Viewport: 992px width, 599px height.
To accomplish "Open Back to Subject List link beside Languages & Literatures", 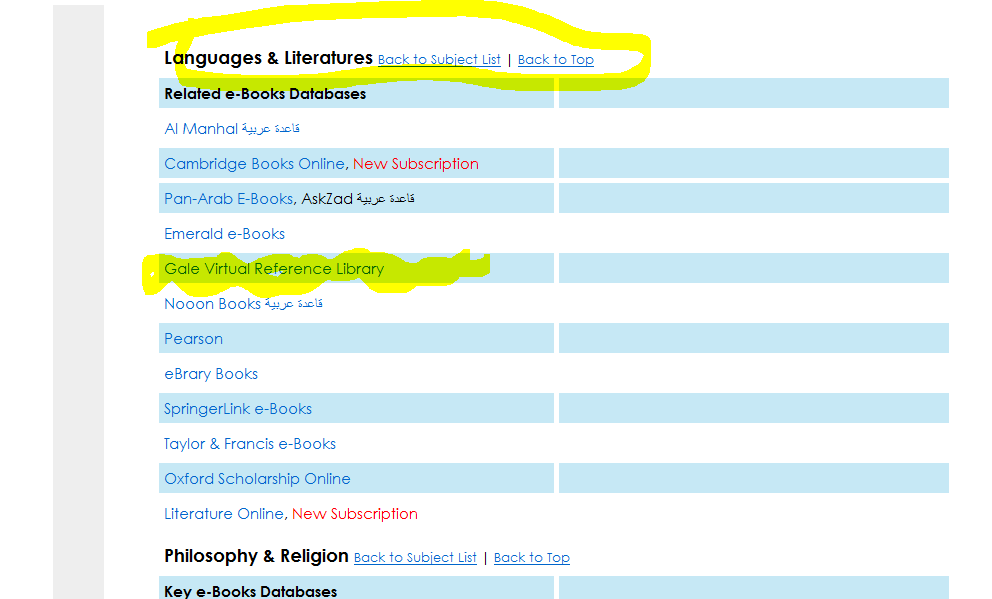I will tap(439, 59).
